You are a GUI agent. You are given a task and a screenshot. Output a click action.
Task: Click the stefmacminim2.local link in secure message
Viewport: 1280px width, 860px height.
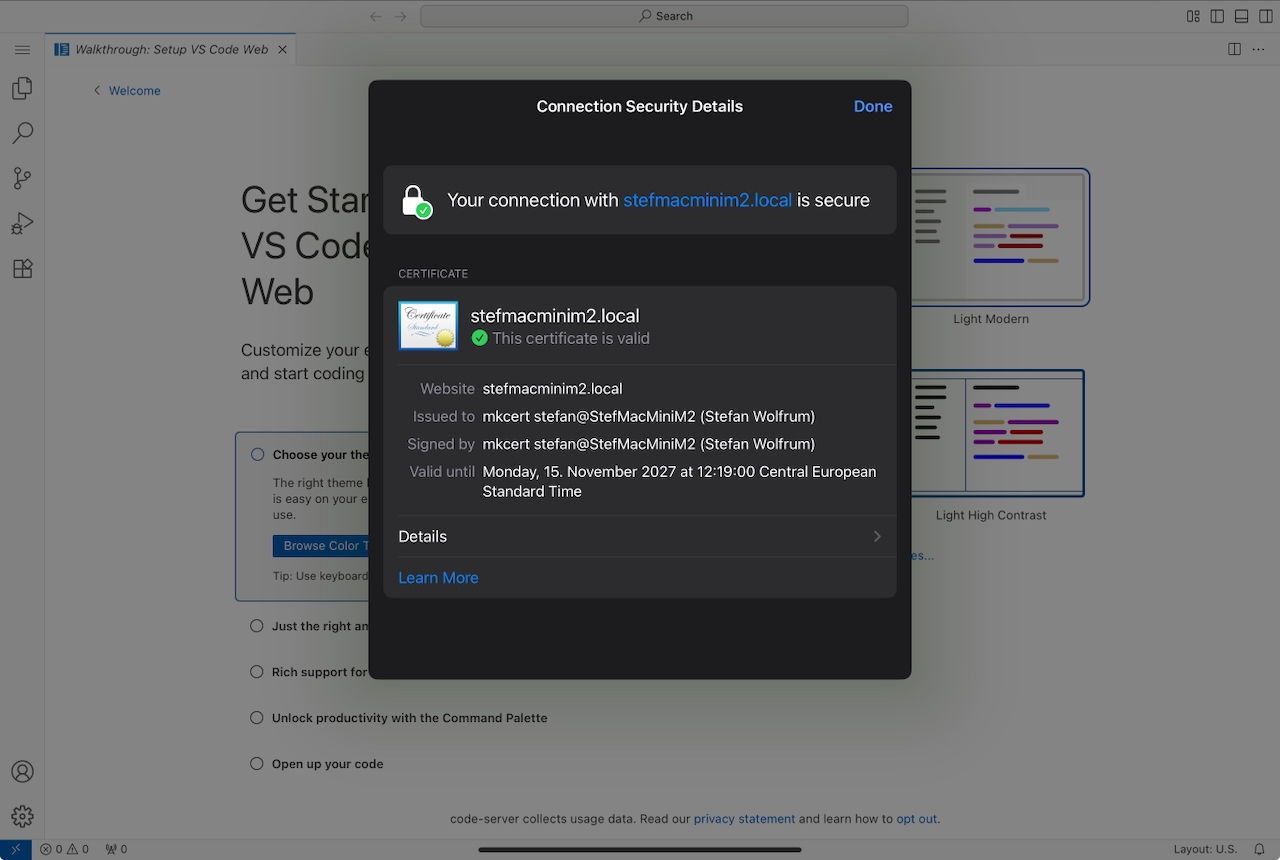[x=707, y=200]
